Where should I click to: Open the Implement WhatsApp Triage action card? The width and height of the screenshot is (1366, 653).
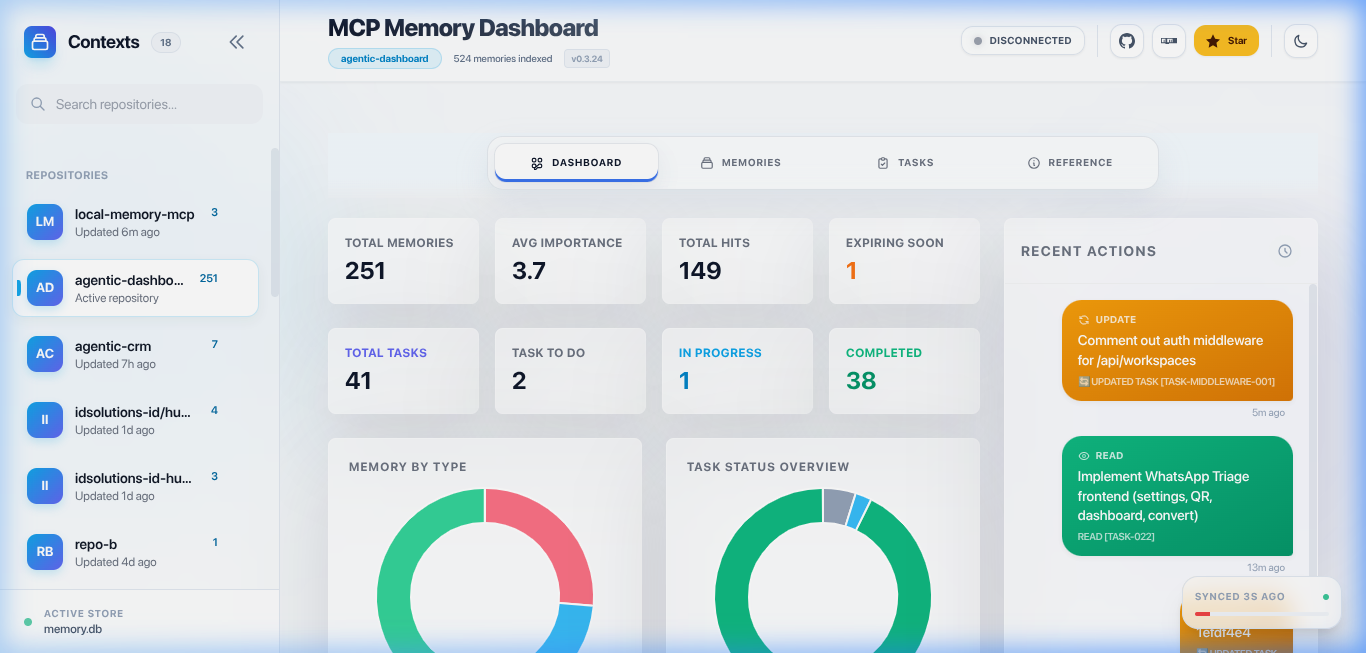pos(1177,496)
